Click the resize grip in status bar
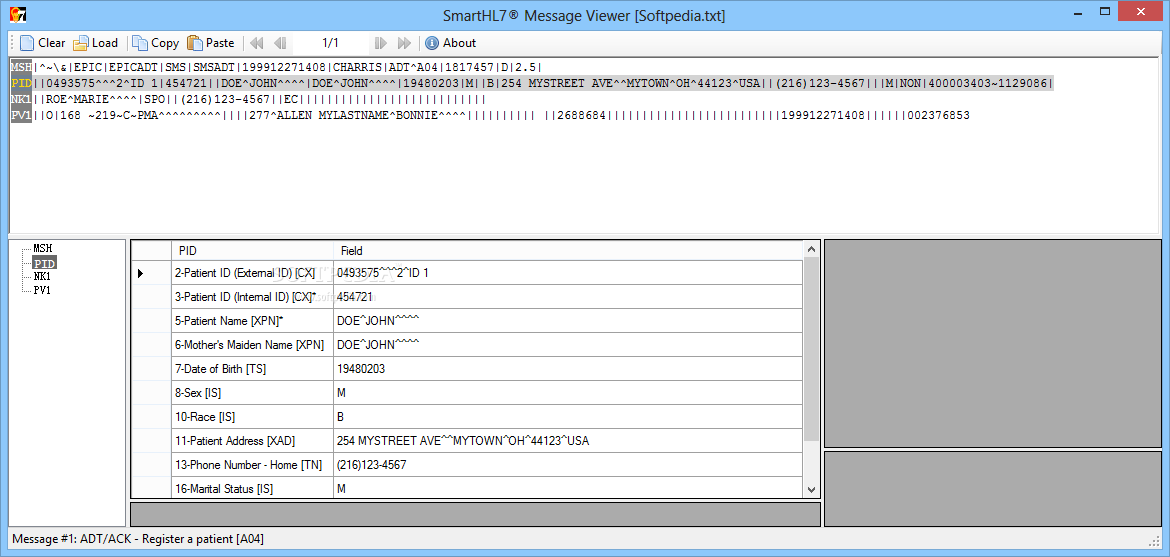The height and width of the screenshot is (557, 1170). [x=1154, y=540]
